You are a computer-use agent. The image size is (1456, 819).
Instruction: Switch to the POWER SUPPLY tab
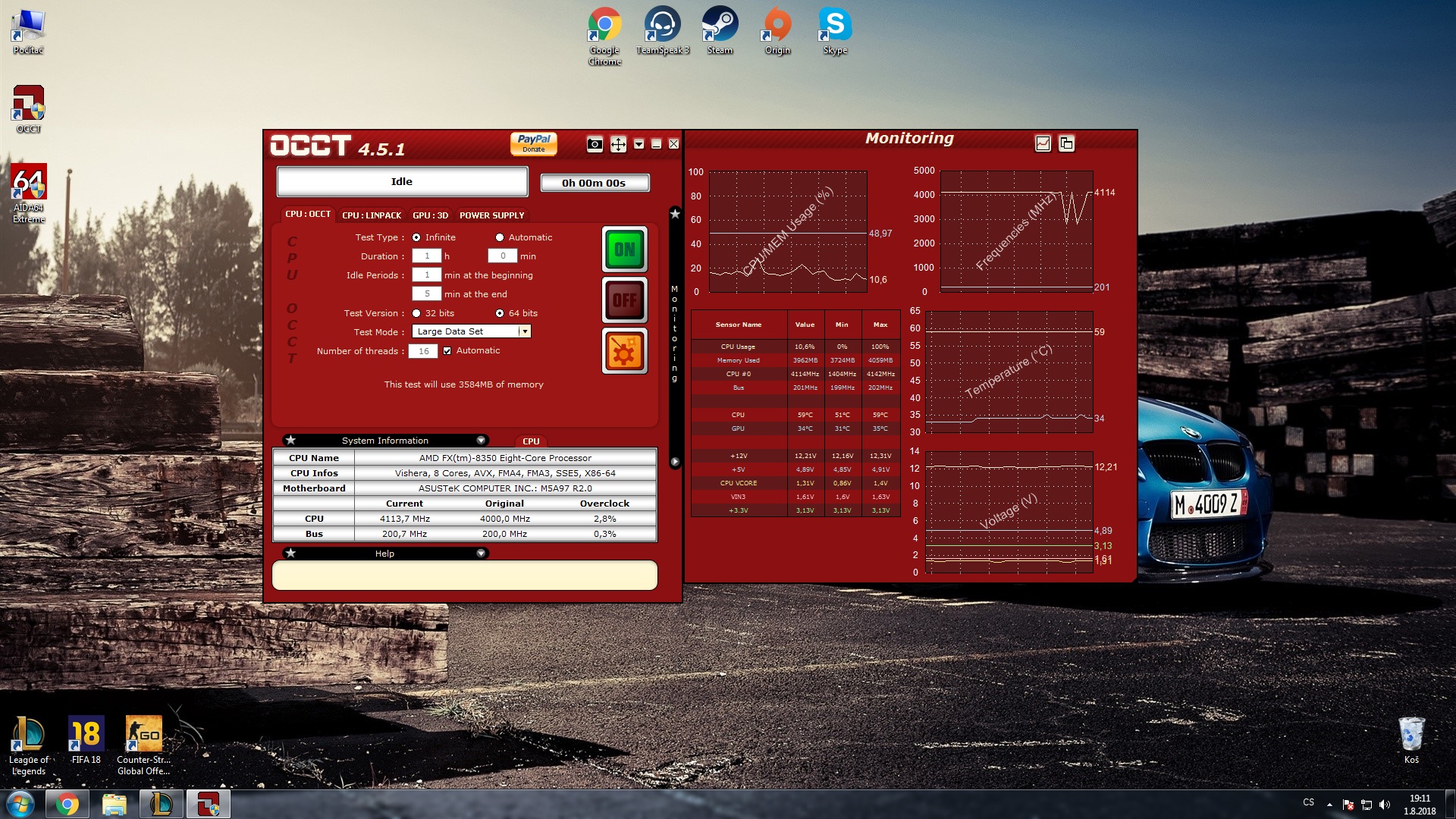(x=491, y=215)
